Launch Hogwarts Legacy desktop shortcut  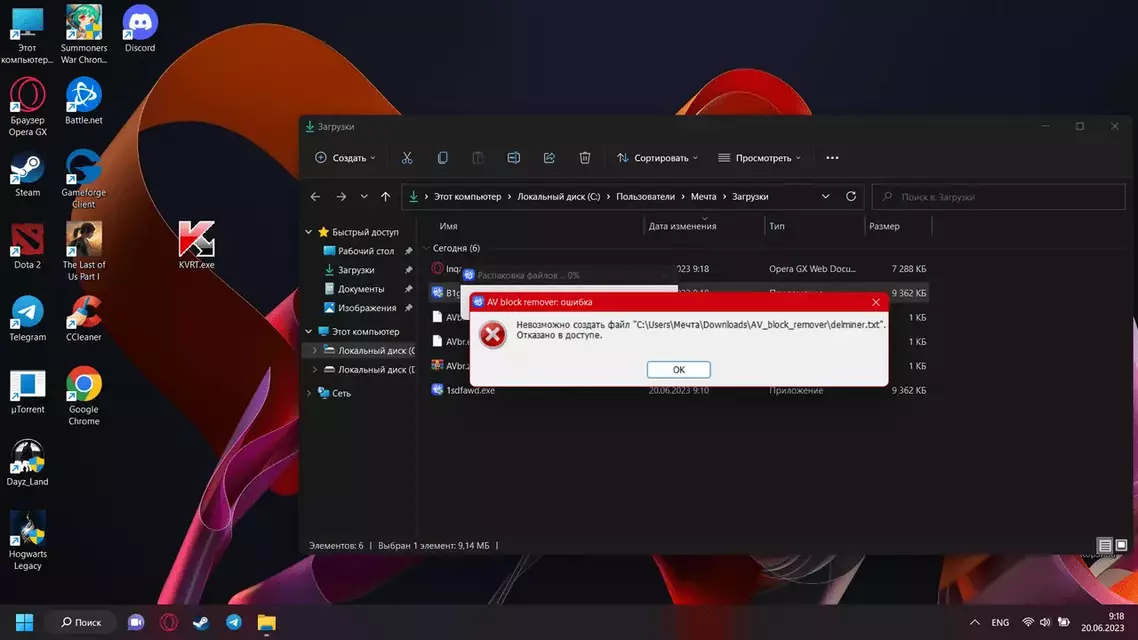point(28,540)
